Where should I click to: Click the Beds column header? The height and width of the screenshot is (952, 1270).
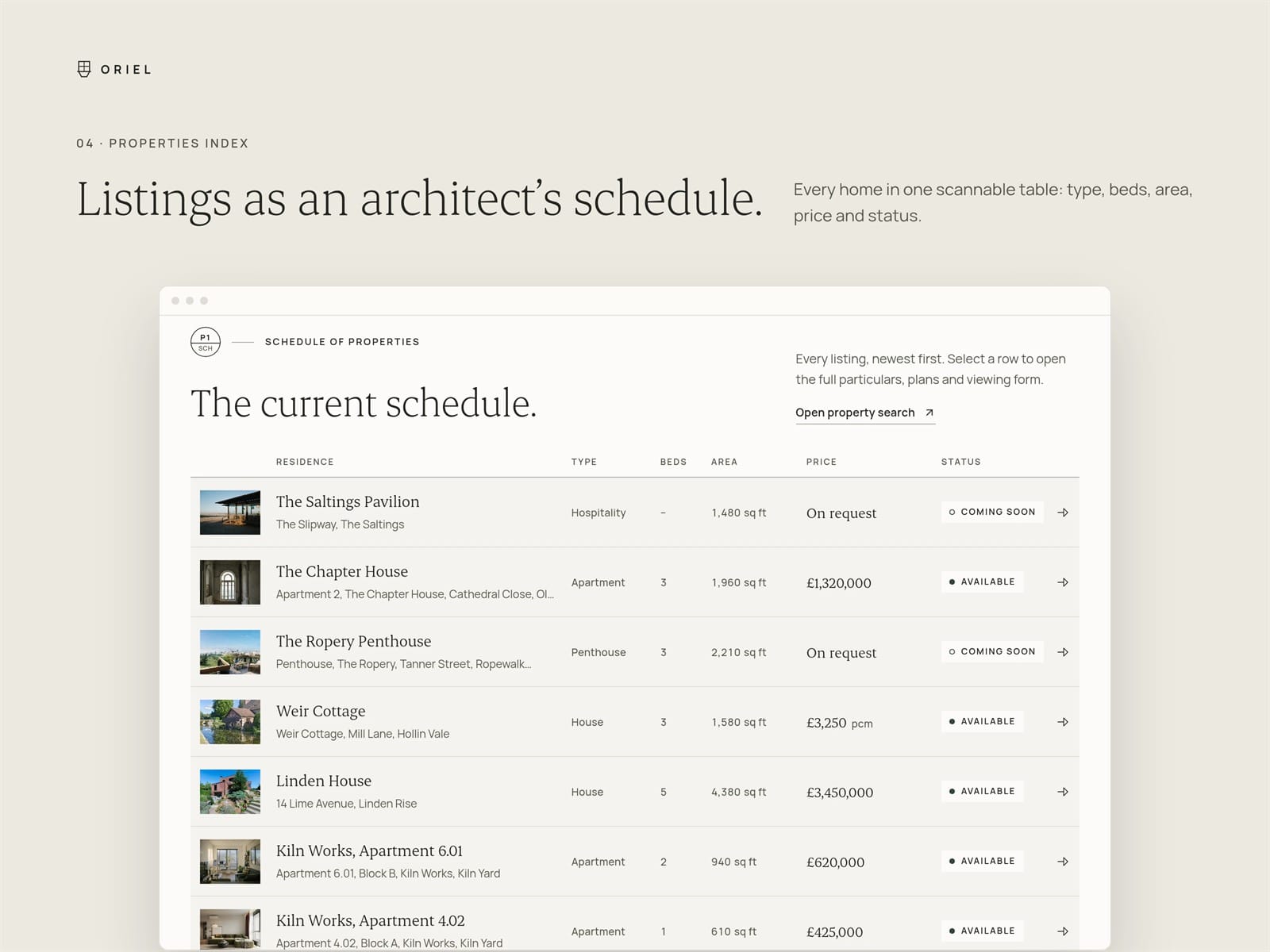click(674, 462)
